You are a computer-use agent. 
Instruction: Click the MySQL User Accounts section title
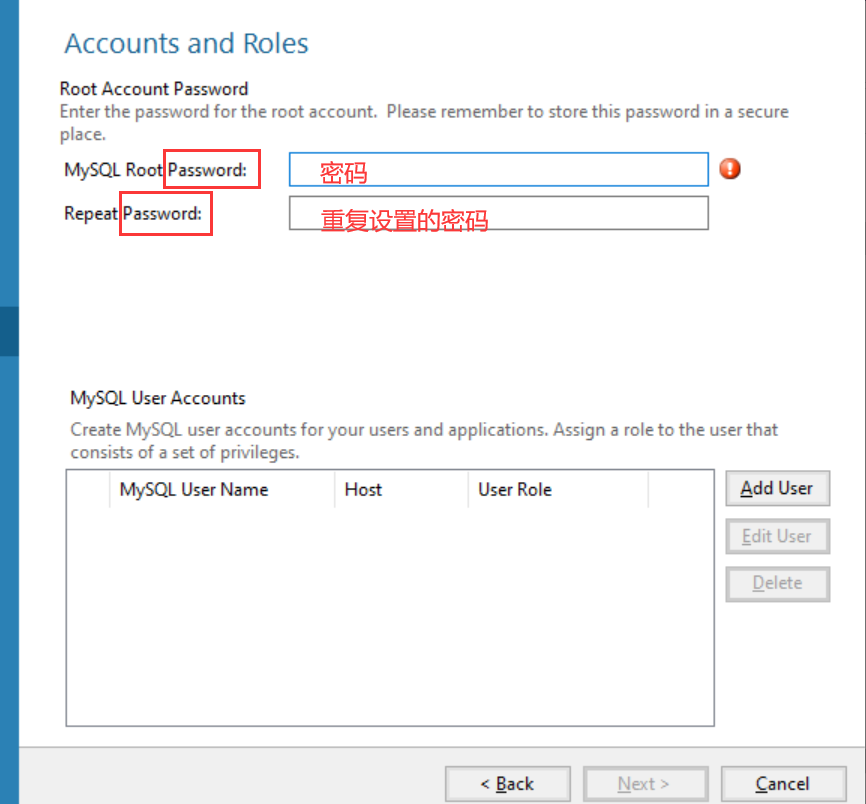158,398
